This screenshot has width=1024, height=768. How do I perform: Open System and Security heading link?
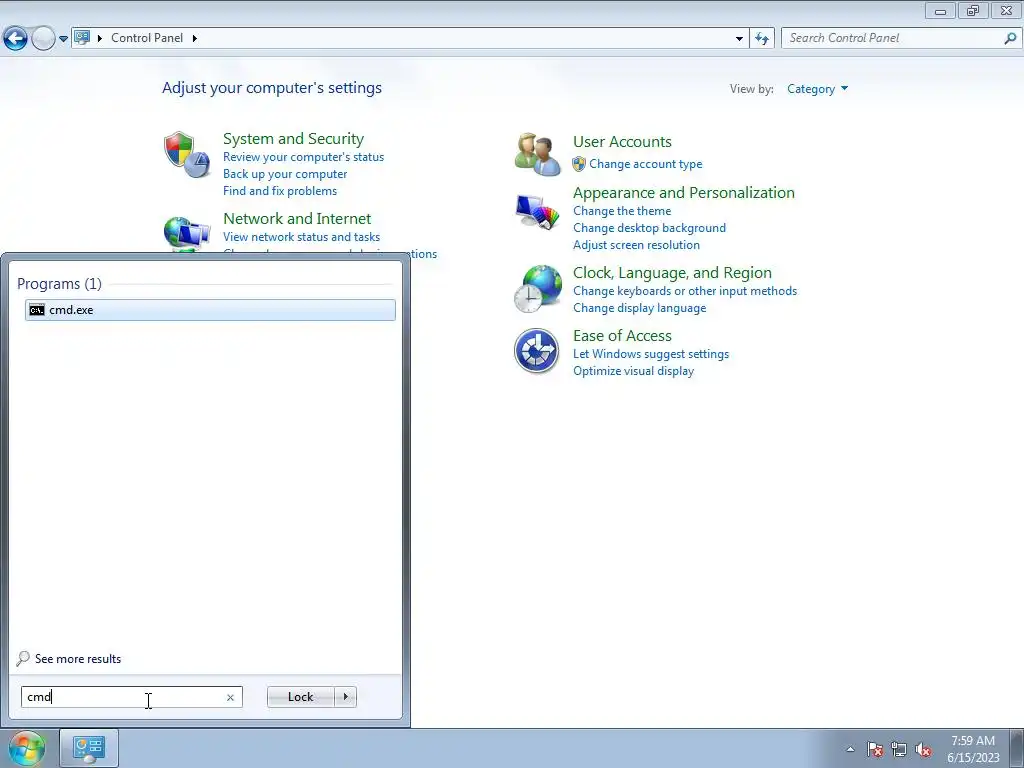[x=293, y=138]
